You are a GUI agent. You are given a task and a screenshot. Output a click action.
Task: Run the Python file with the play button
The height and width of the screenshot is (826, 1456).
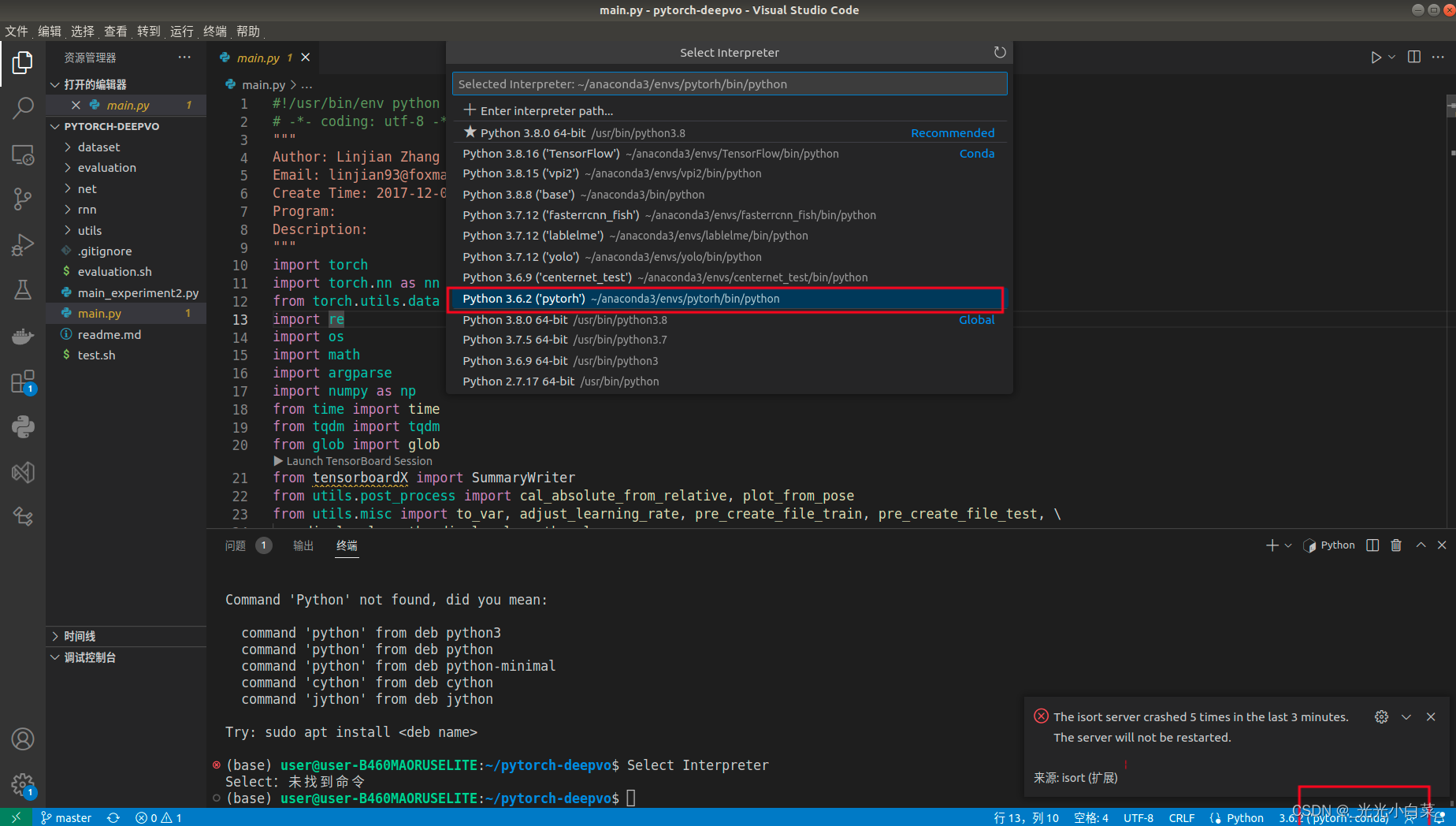(x=1376, y=57)
